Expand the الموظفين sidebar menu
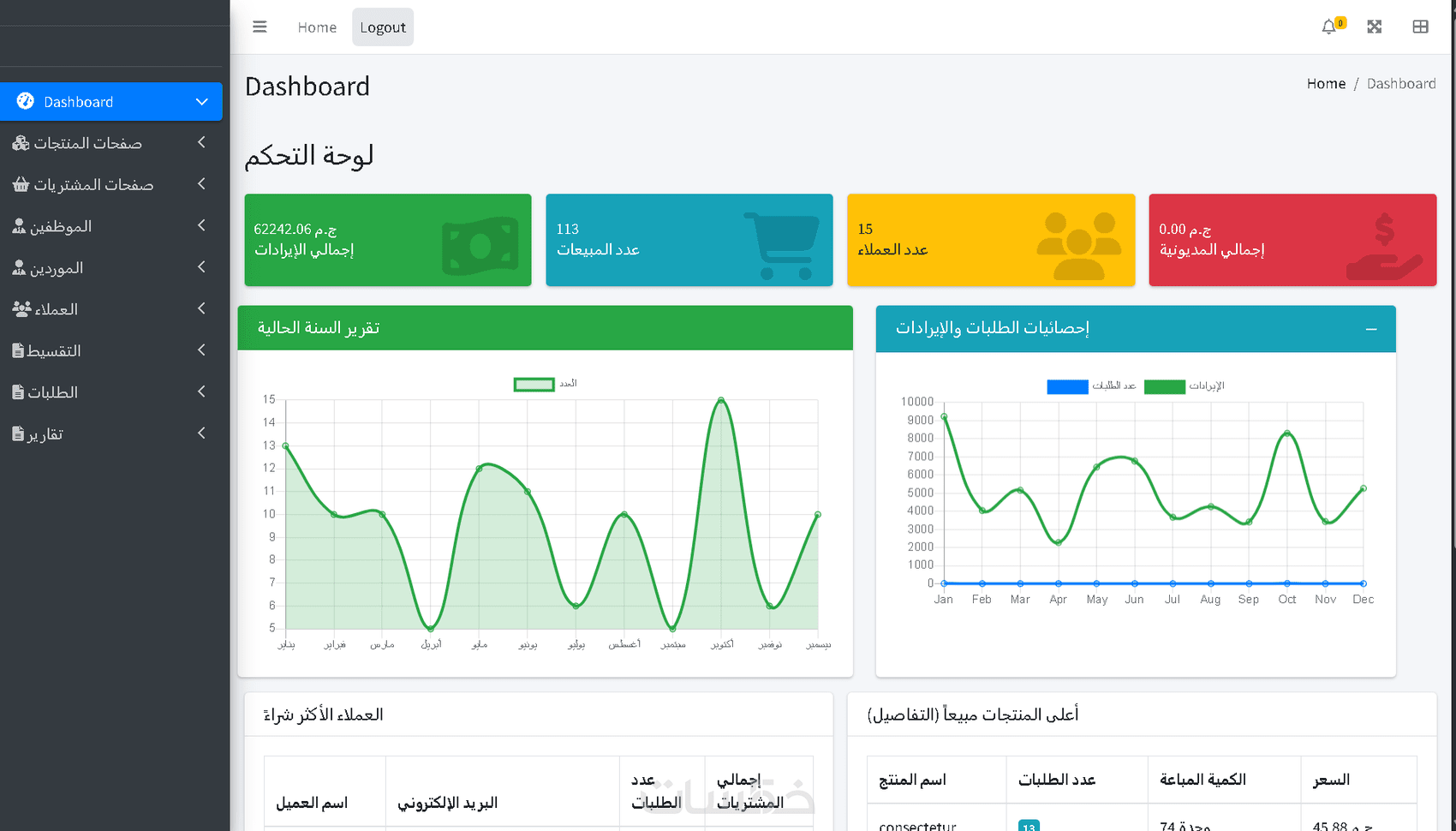 click(111, 226)
